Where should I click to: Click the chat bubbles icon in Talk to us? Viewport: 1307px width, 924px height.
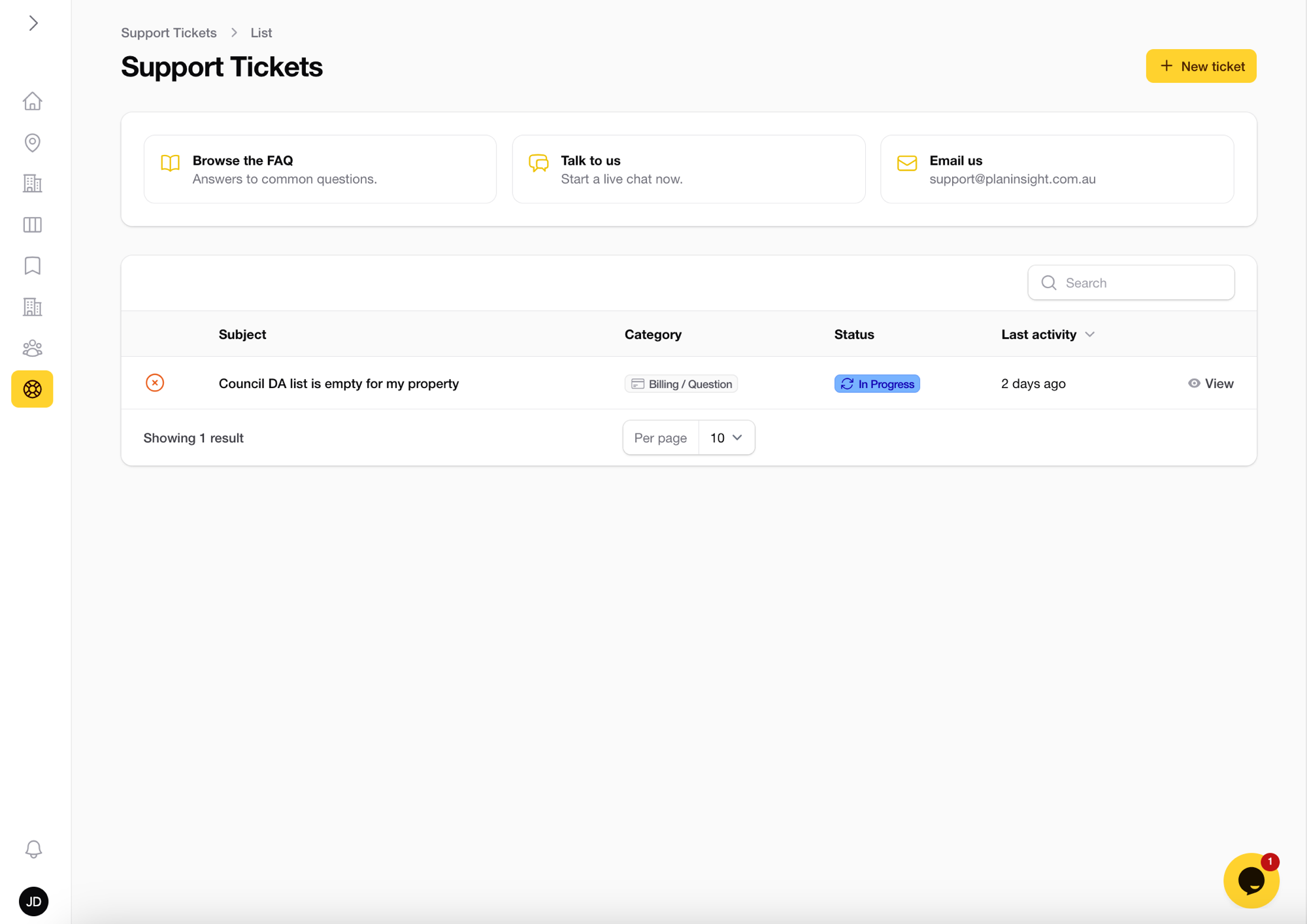click(538, 163)
